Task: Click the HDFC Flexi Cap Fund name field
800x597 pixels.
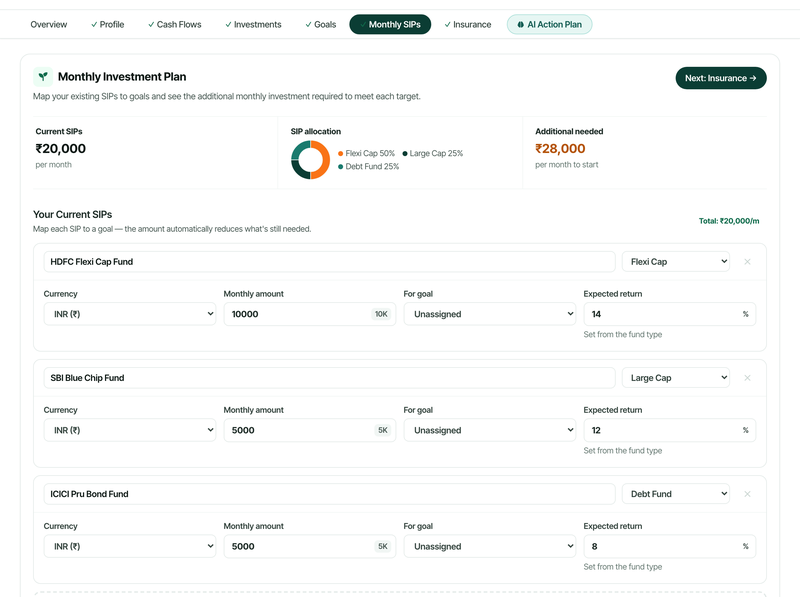Action: click(x=330, y=262)
